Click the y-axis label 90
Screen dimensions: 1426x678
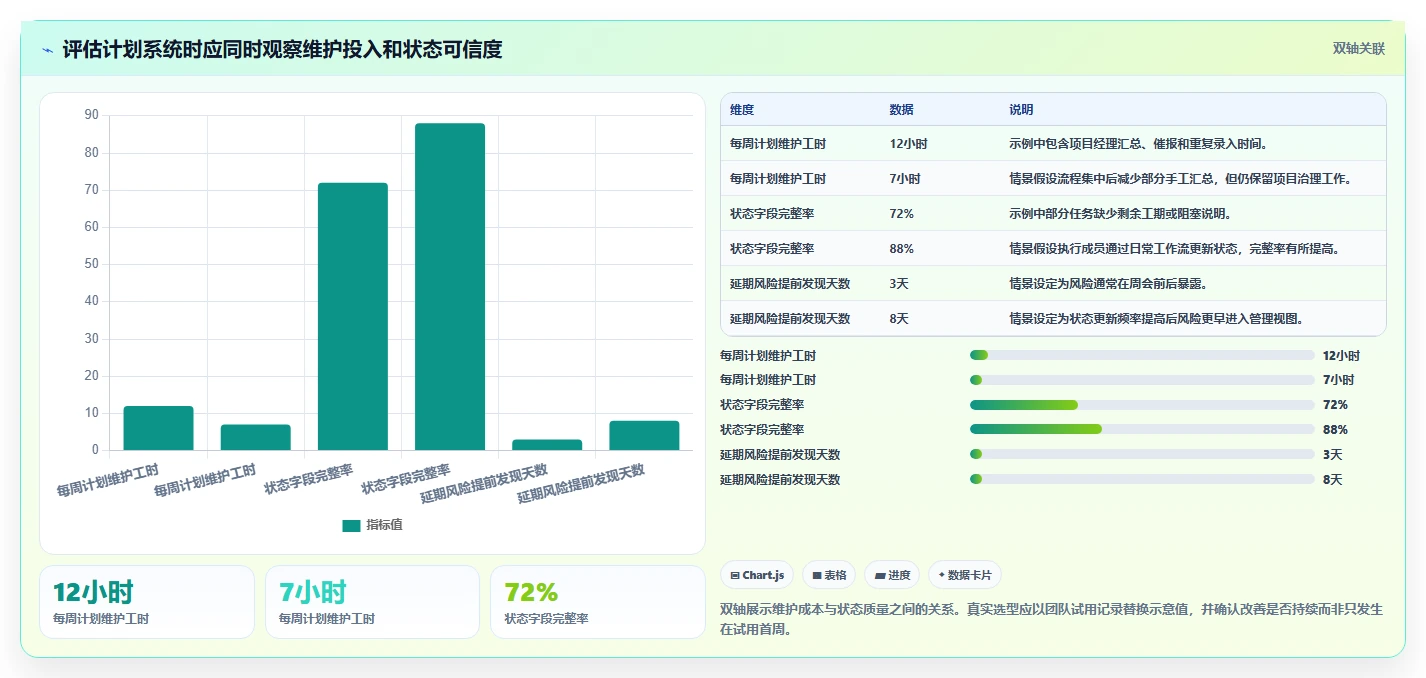(x=92, y=115)
